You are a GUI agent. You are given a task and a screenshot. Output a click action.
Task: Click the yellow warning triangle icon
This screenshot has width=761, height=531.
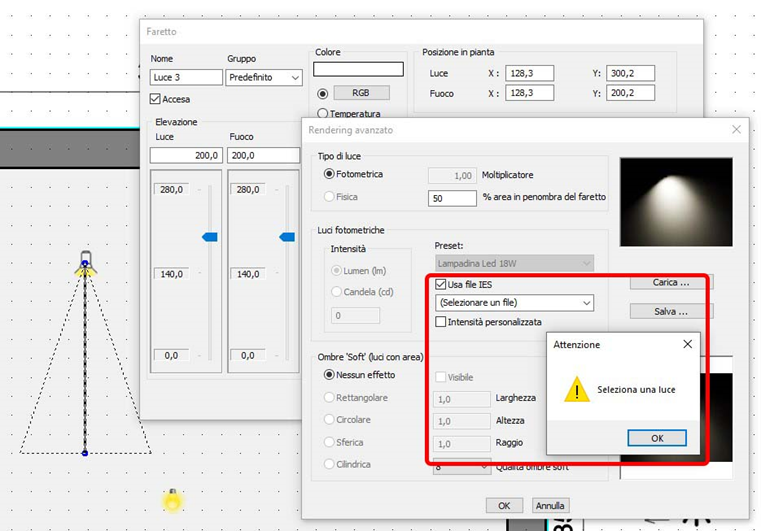(577, 389)
